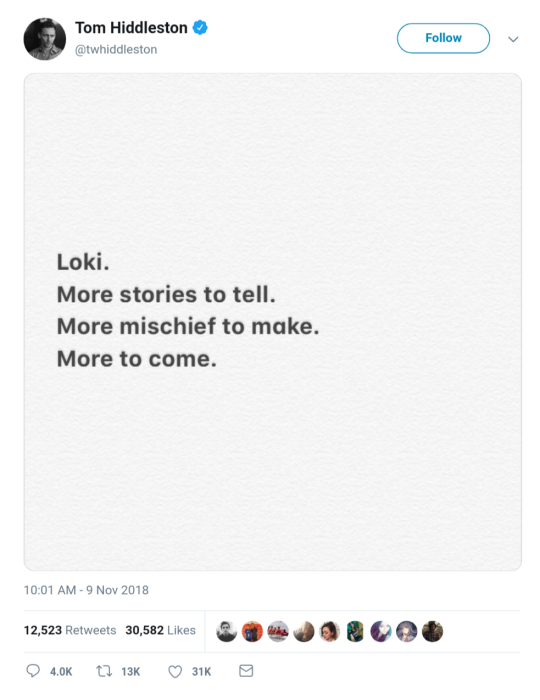Click the orange liker avatar second in row
This screenshot has height=700, width=540.
point(252,631)
